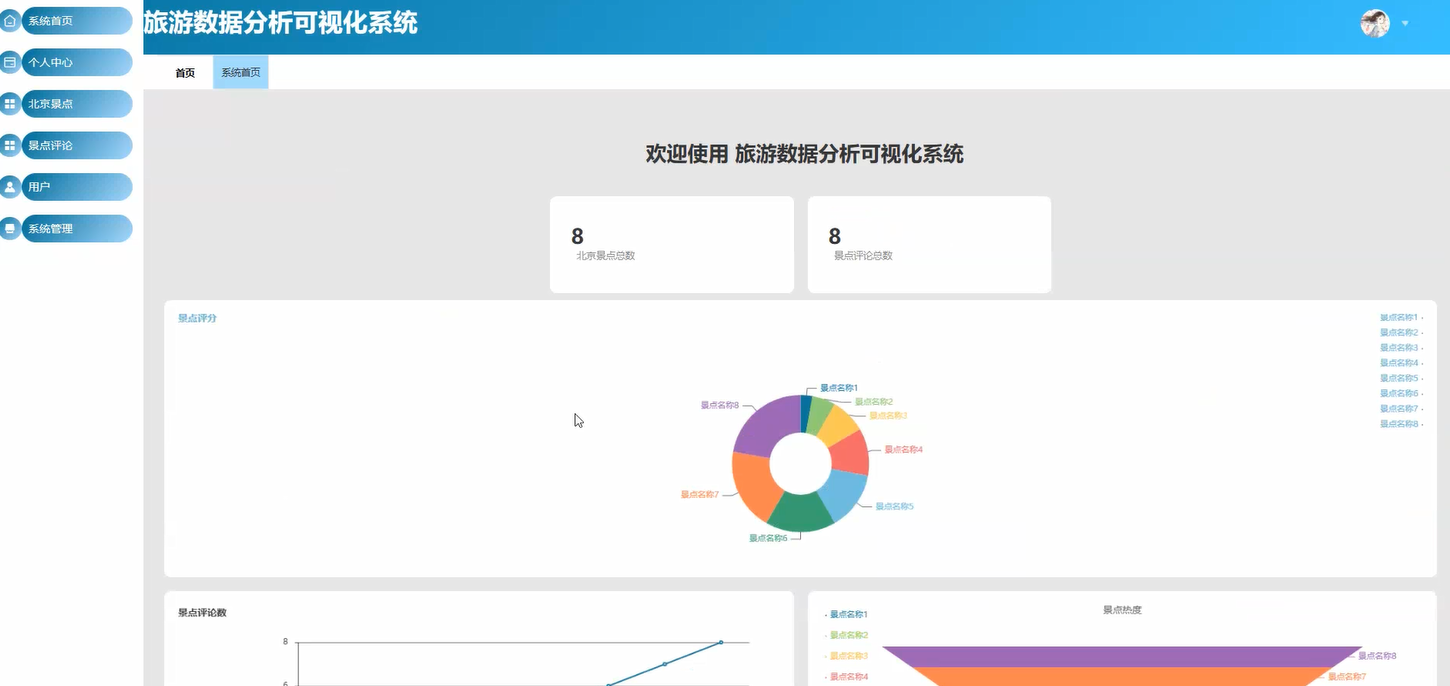Click the 北京景点总数 statistics card
This screenshot has width=1450, height=686.
click(671, 244)
